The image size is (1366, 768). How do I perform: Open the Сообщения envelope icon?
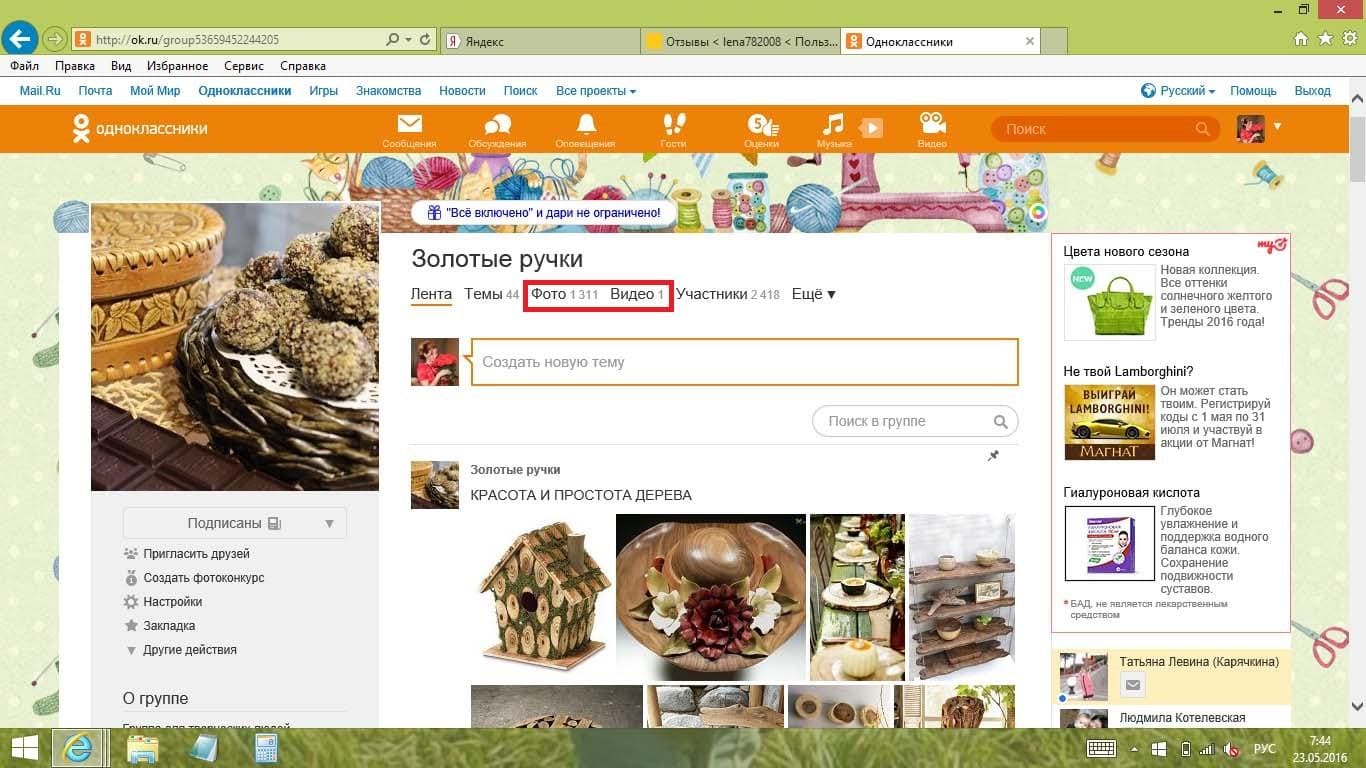[x=409, y=125]
